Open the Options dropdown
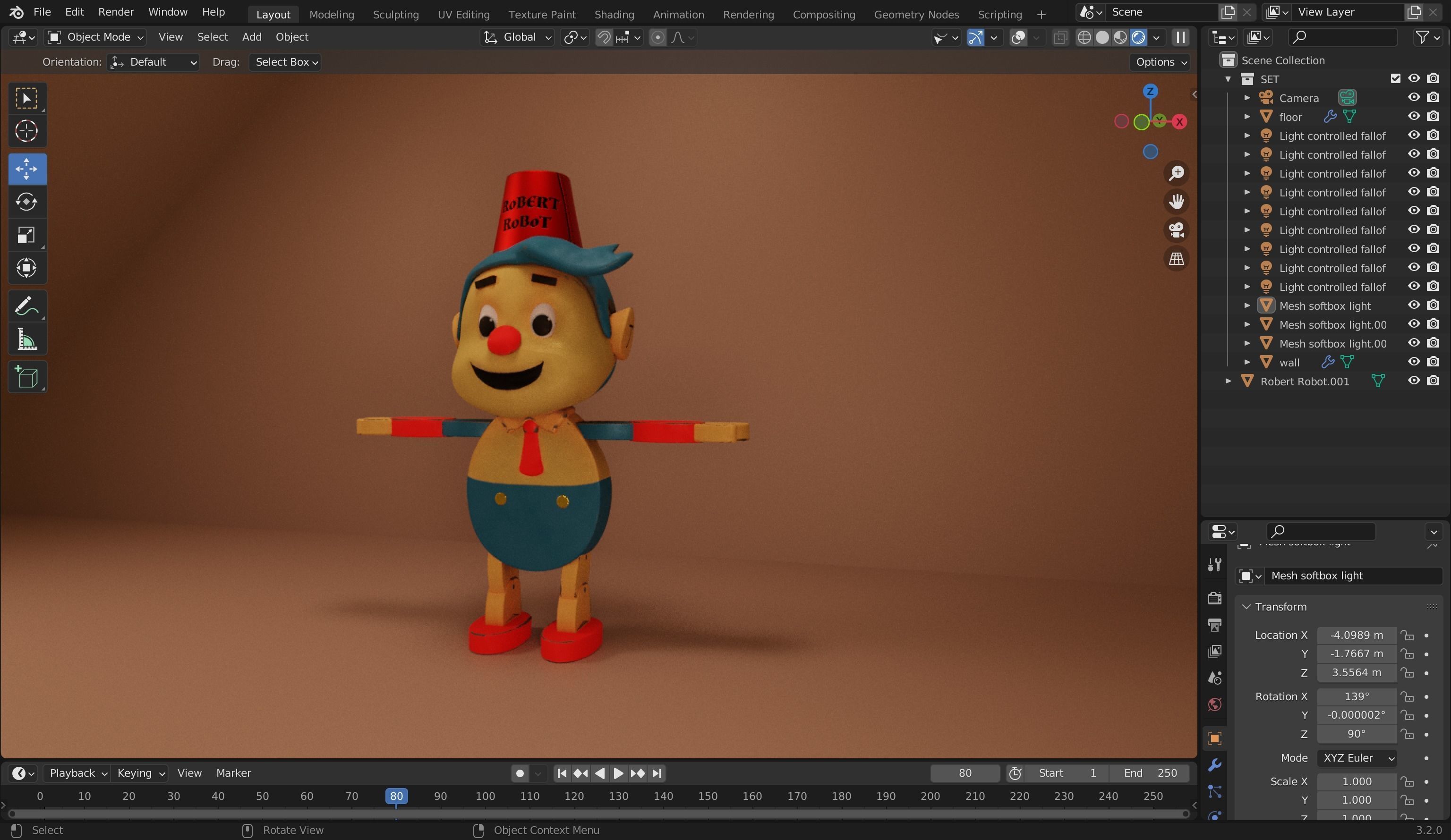 1160,62
